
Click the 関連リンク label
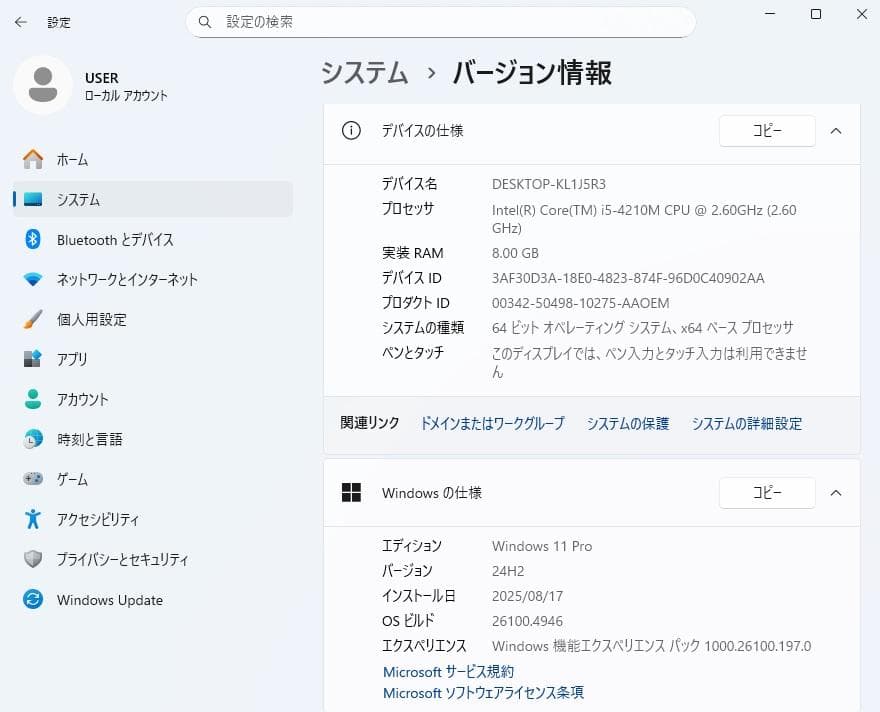[370, 422]
